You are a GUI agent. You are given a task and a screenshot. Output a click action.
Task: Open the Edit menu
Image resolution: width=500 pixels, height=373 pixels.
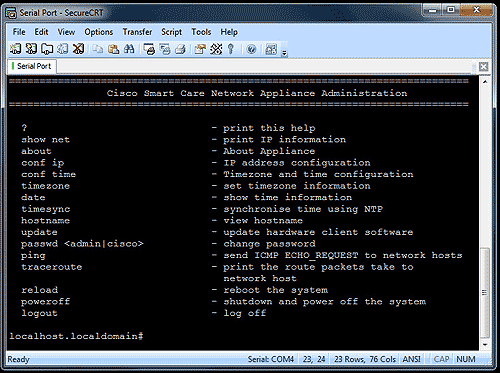pyautogui.click(x=41, y=32)
